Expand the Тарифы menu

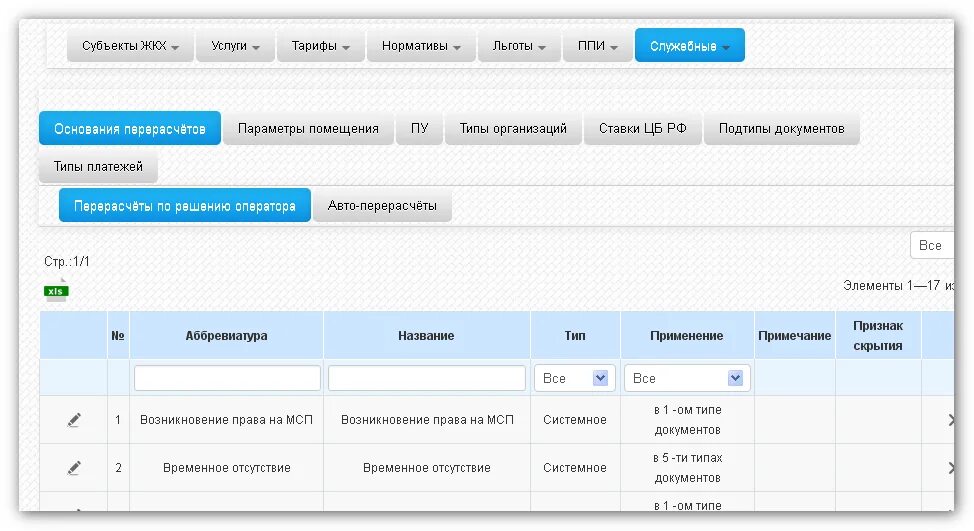pos(321,46)
